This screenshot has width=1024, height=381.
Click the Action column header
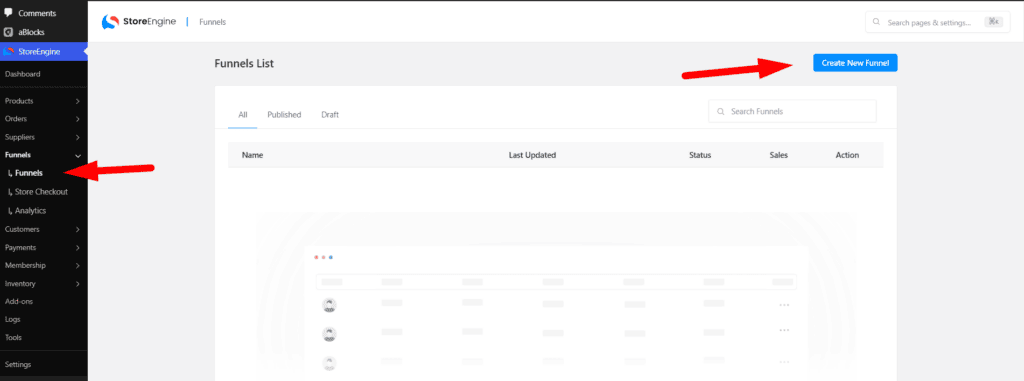(847, 156)
